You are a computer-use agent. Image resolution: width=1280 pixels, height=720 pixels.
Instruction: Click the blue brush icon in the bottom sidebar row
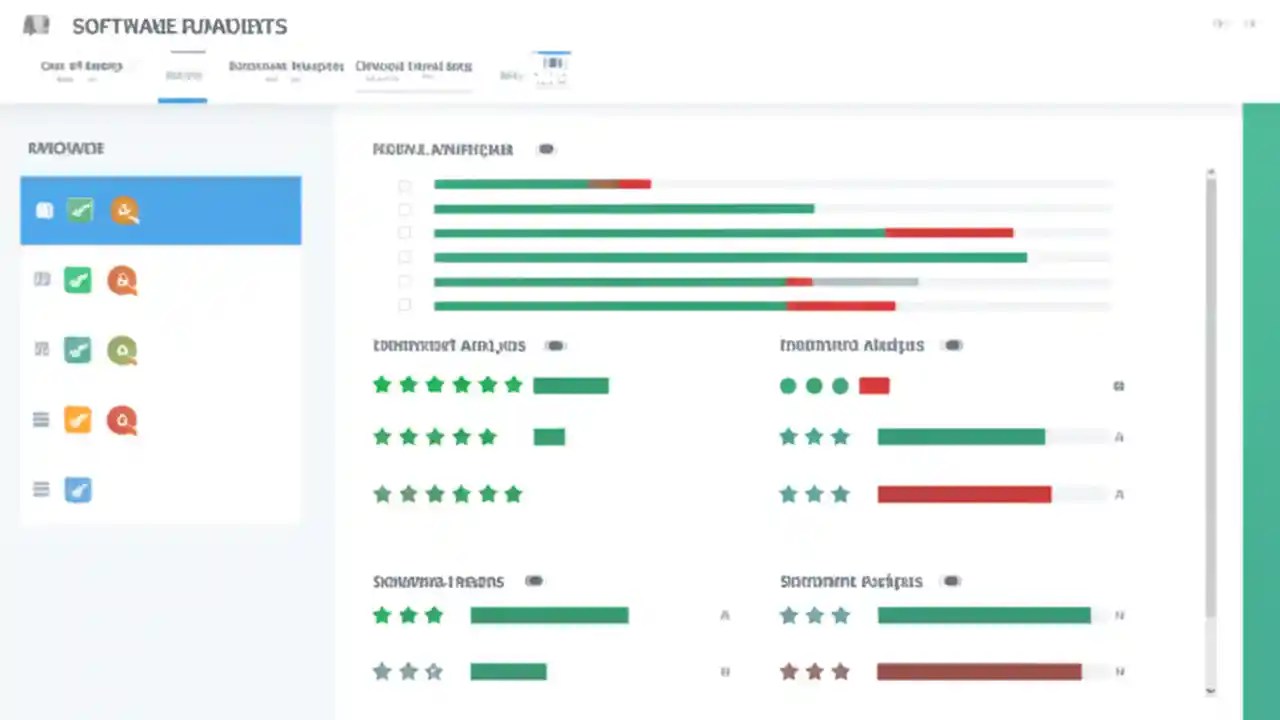pyautogui.click(x=77, y=489)
